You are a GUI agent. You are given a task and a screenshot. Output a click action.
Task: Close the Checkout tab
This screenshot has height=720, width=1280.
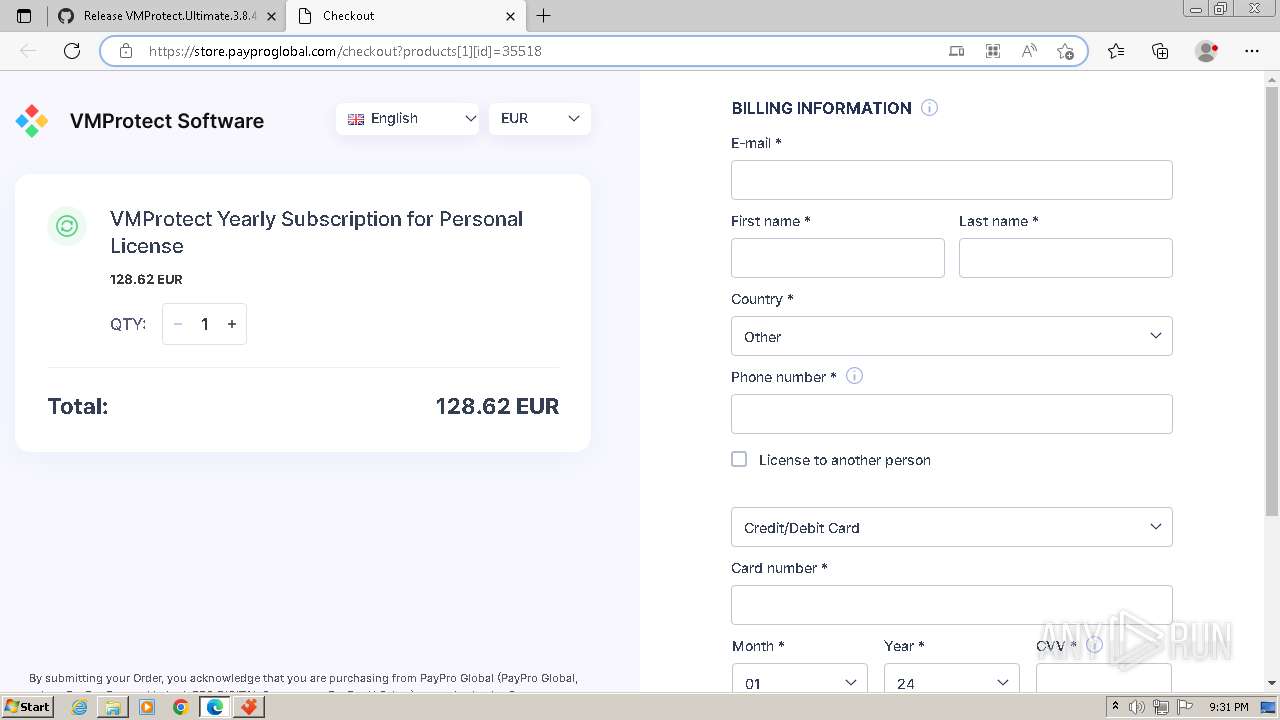click(510, 16)
